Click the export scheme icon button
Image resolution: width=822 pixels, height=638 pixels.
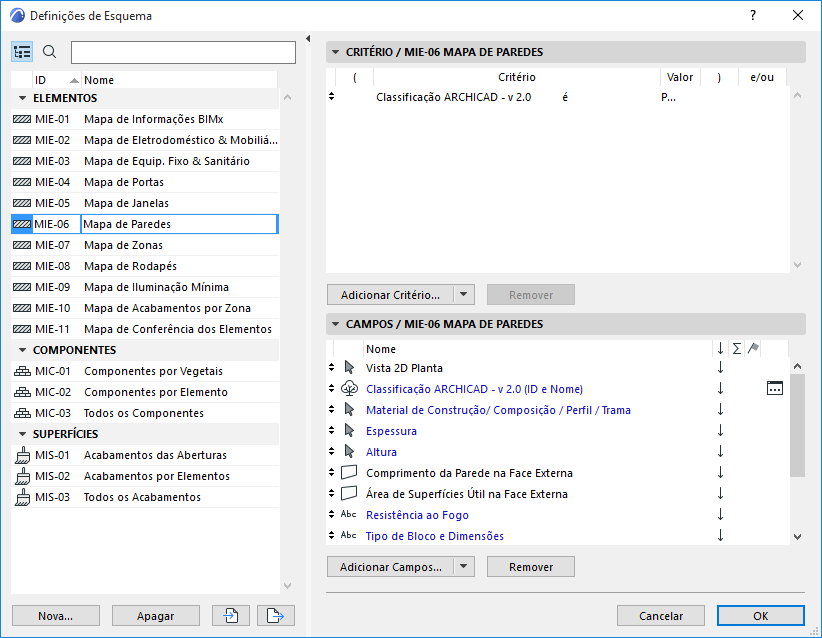pyautogui.click(x=276, y=615)
